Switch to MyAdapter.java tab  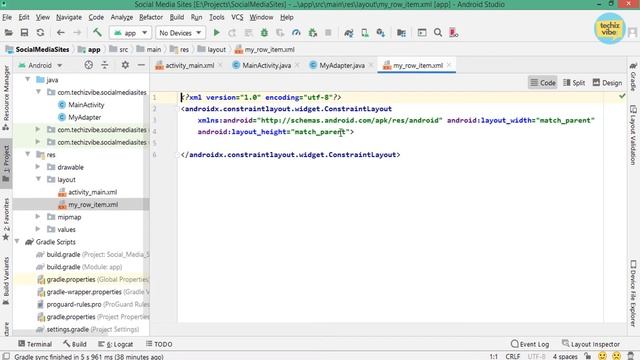click(342, 65)
